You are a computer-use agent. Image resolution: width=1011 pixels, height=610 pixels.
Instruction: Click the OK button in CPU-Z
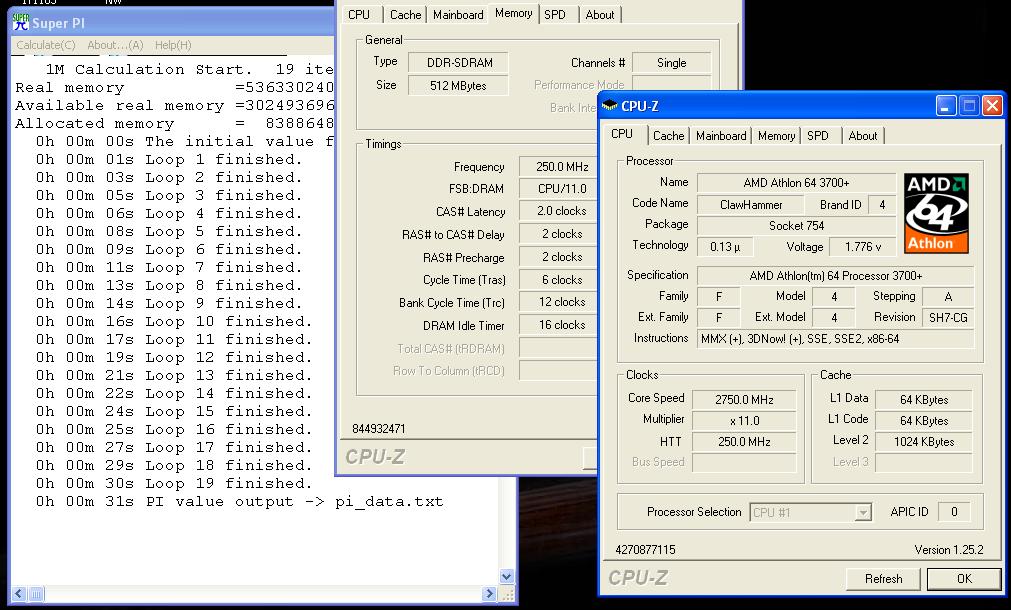pos(964,578)
